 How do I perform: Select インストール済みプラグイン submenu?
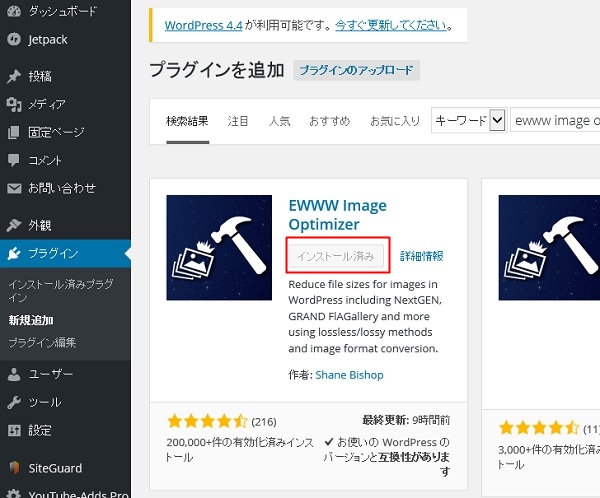[x=60, y=291]
